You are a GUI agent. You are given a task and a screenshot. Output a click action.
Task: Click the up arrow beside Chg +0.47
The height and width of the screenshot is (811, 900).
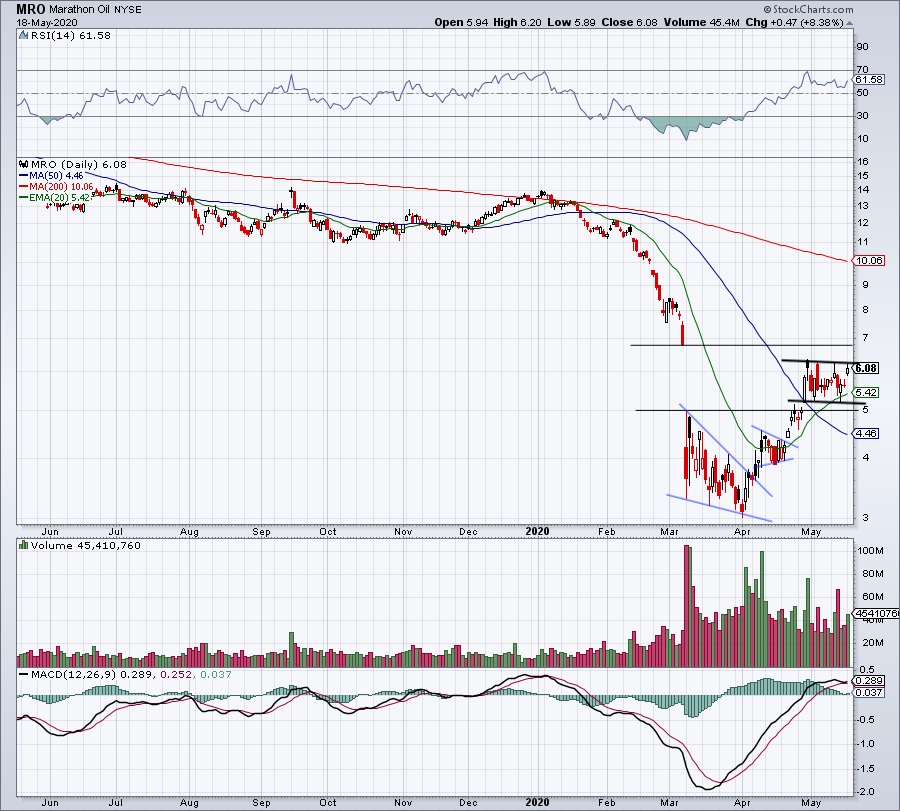[849, 23]
